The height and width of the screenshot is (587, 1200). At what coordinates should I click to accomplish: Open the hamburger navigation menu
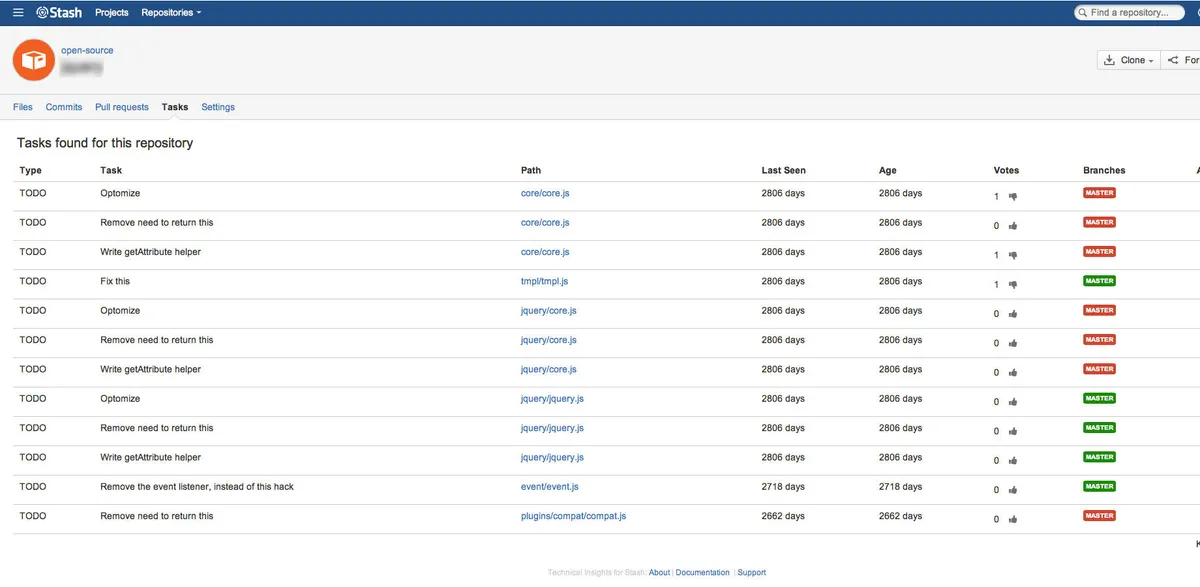18,13
